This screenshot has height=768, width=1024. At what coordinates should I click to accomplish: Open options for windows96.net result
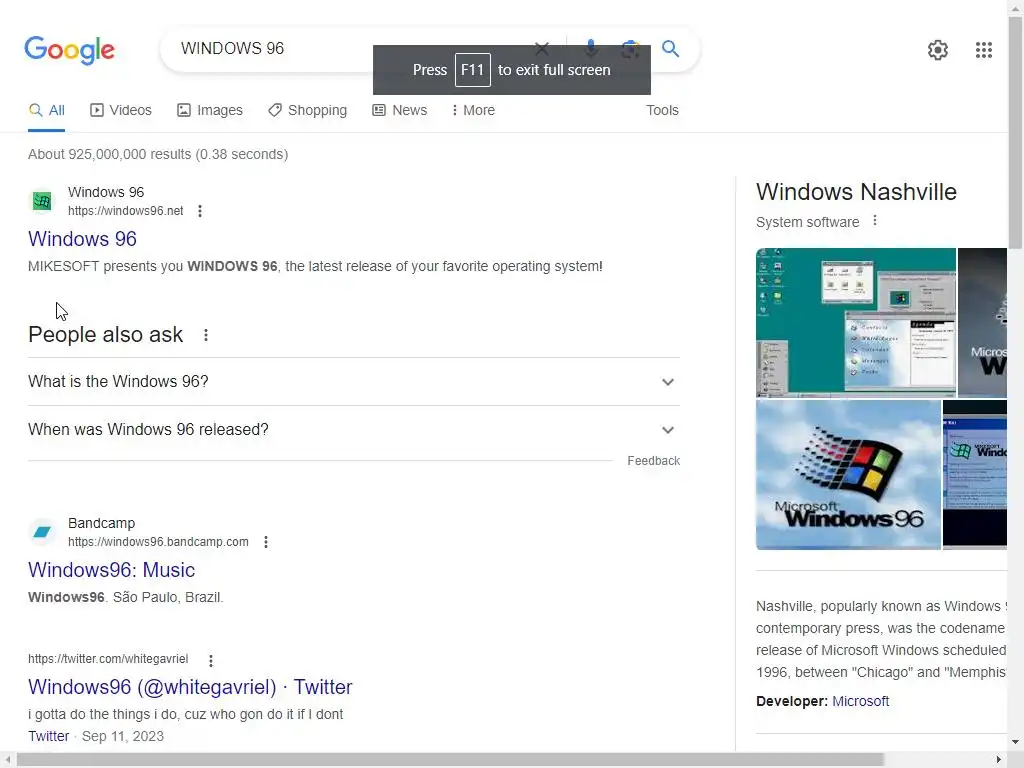(x=200, y=211)
